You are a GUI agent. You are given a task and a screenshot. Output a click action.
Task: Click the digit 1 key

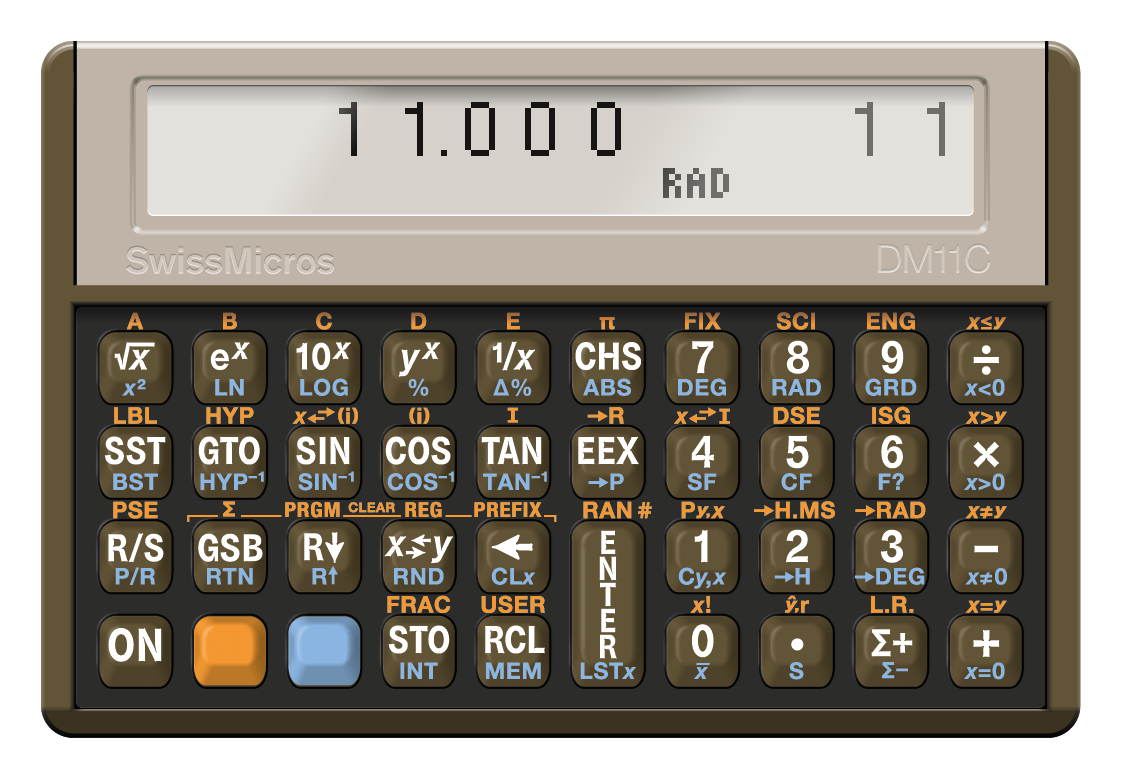tap(702, 557)
